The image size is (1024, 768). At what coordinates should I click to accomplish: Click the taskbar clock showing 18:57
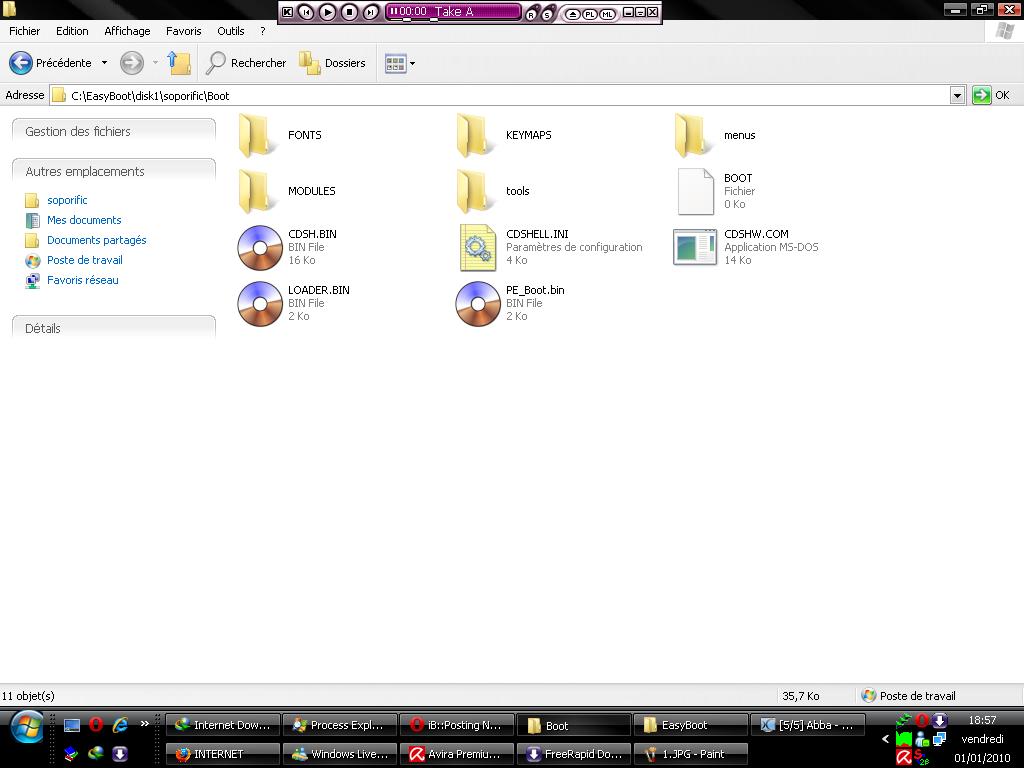coord(982,720)
